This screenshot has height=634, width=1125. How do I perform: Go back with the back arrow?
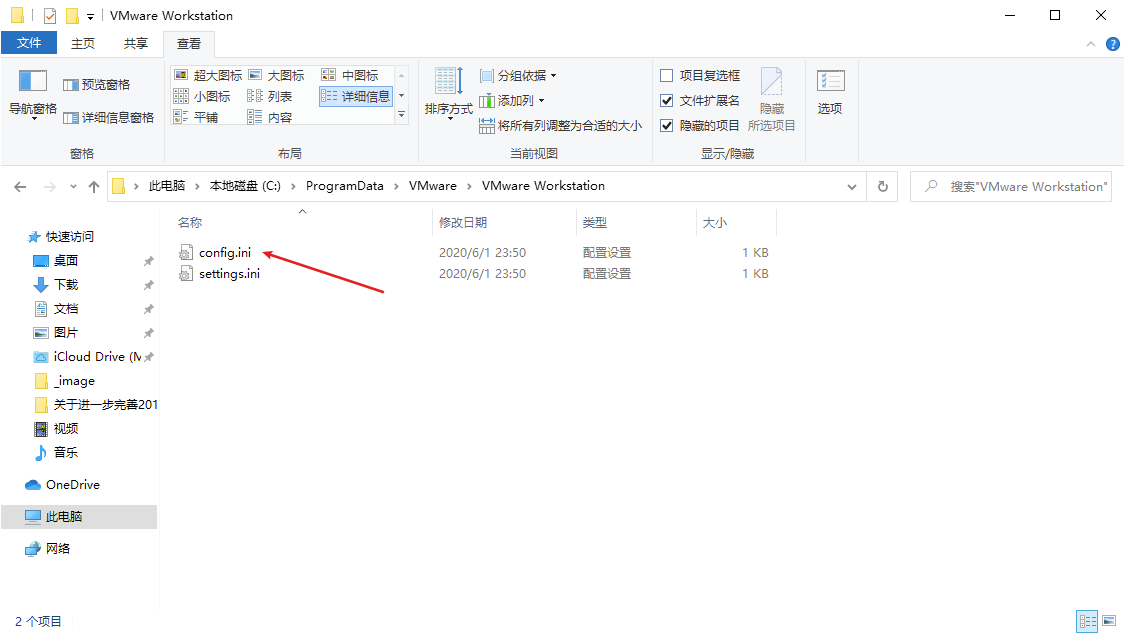point(20,186)
